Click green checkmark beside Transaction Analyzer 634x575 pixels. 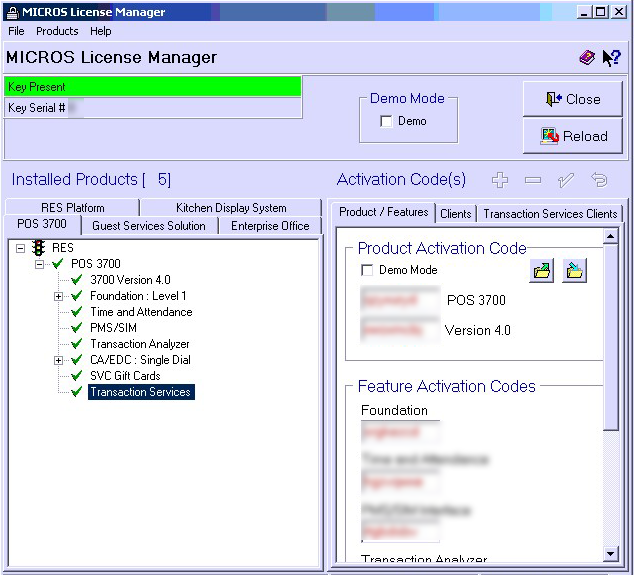pos(76,344)
